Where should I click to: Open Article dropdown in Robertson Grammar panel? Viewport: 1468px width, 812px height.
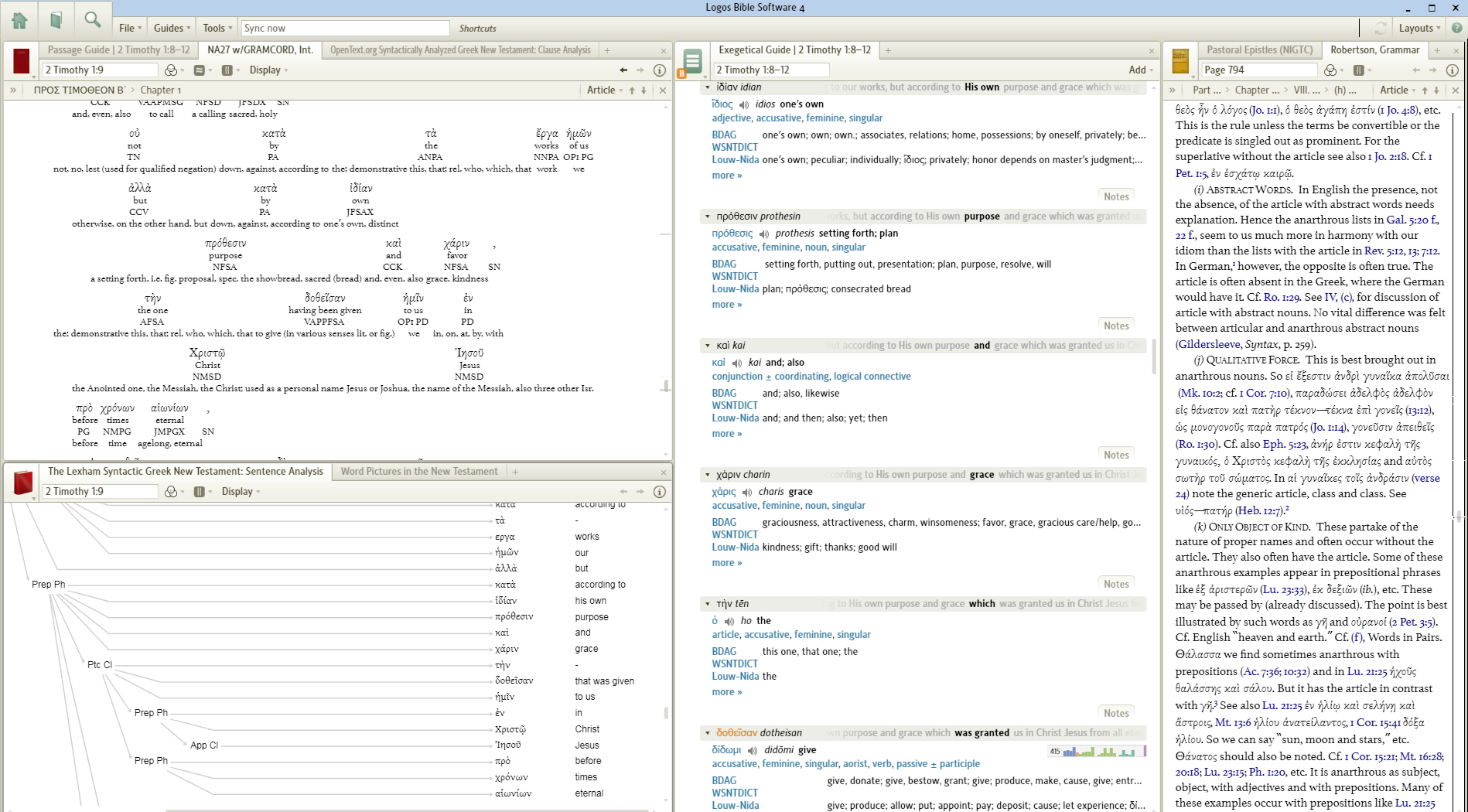click(1398, 90)
